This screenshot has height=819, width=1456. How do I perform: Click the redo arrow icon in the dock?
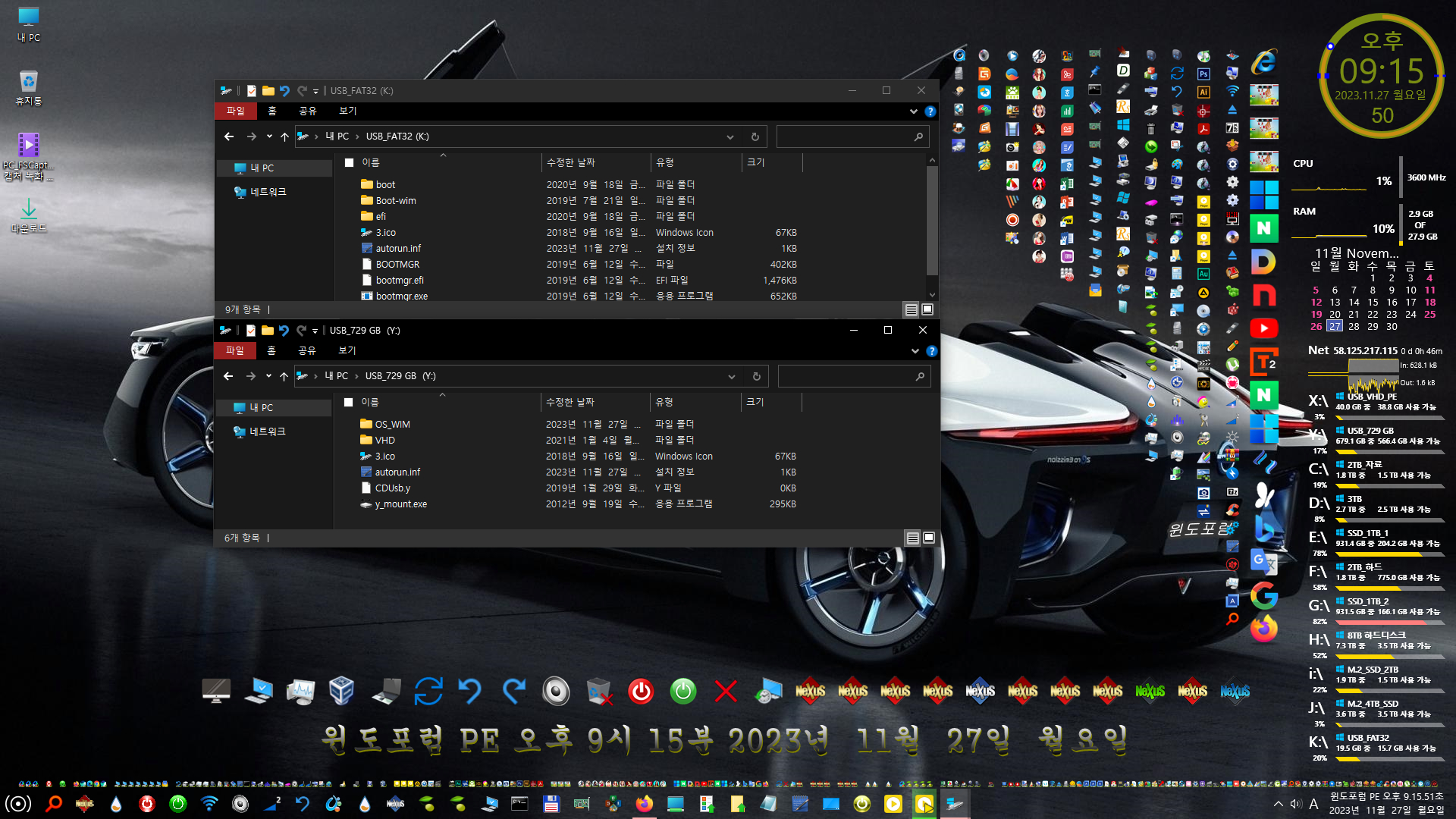(513, 691)
